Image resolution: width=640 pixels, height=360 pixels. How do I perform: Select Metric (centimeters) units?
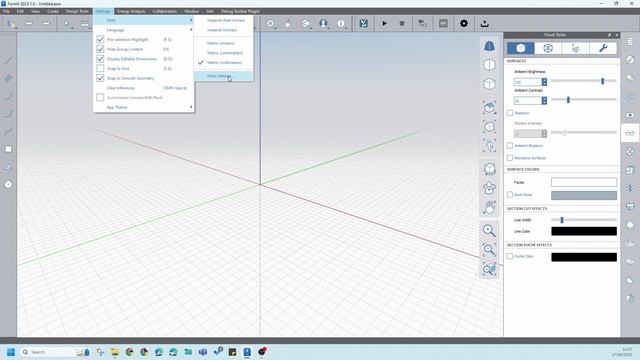click(x=224, y=53)
